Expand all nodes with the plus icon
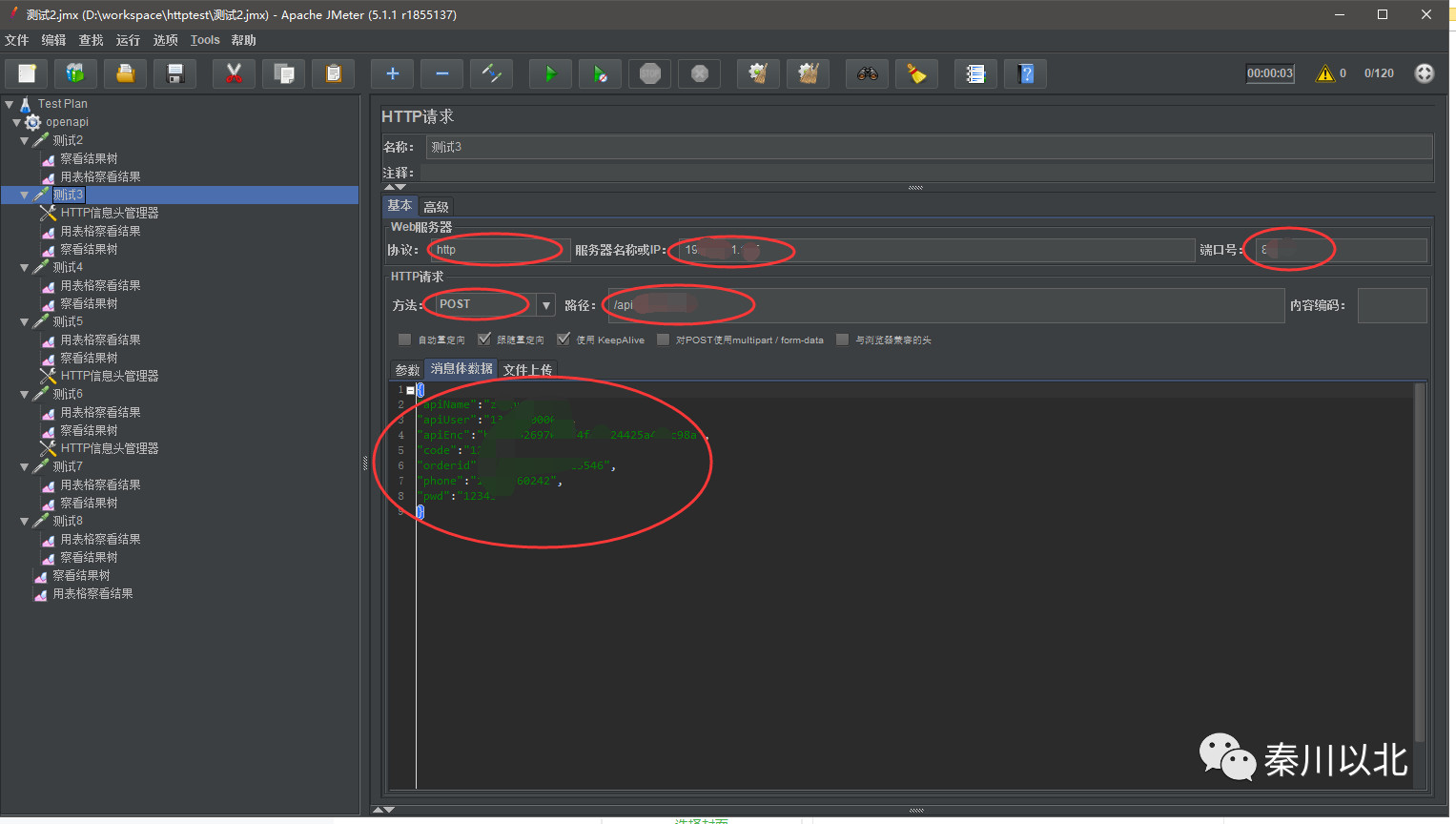Screen dimensions: 1456x824 [x=392, y=73]
